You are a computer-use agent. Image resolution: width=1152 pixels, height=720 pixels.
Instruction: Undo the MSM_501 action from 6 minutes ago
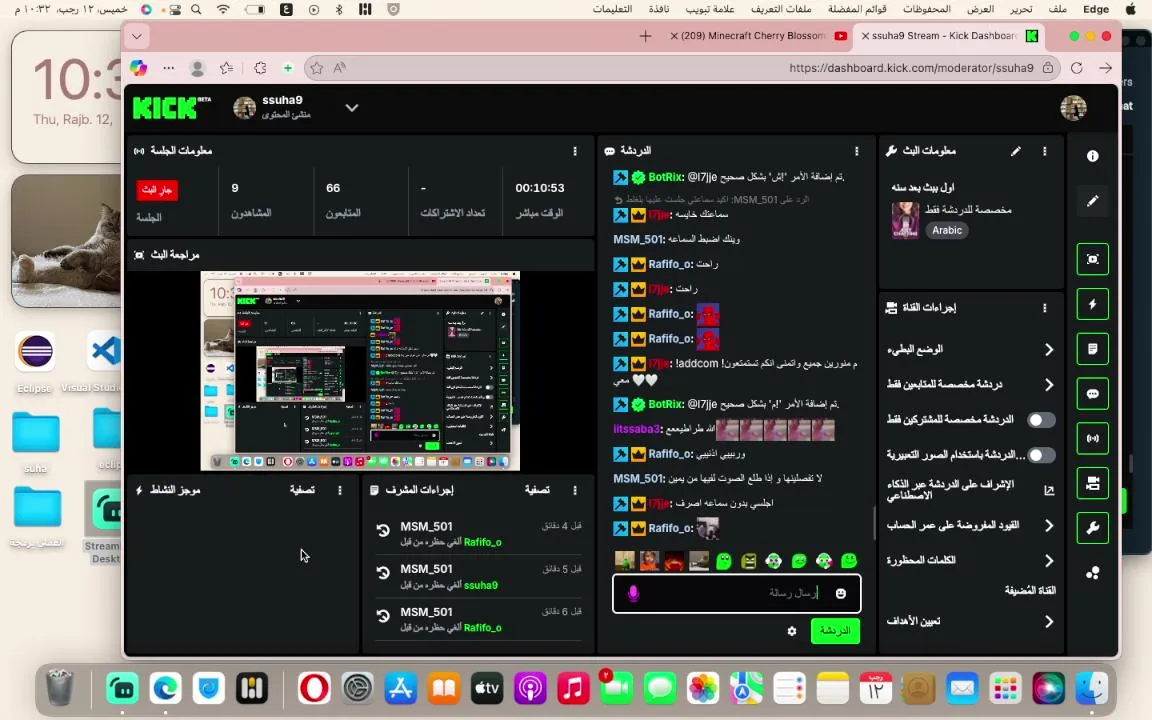pyautogui.click(x=383, y=616)
